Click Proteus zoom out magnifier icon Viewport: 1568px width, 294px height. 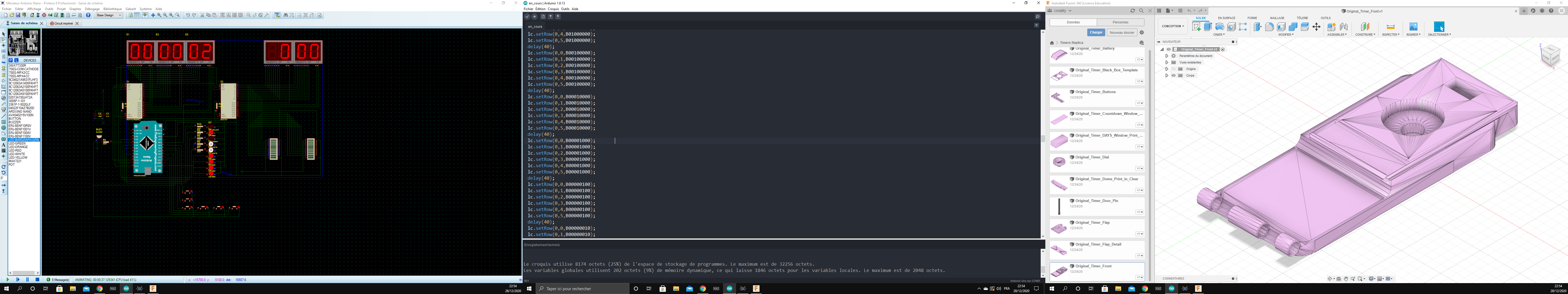coord(165,15)
